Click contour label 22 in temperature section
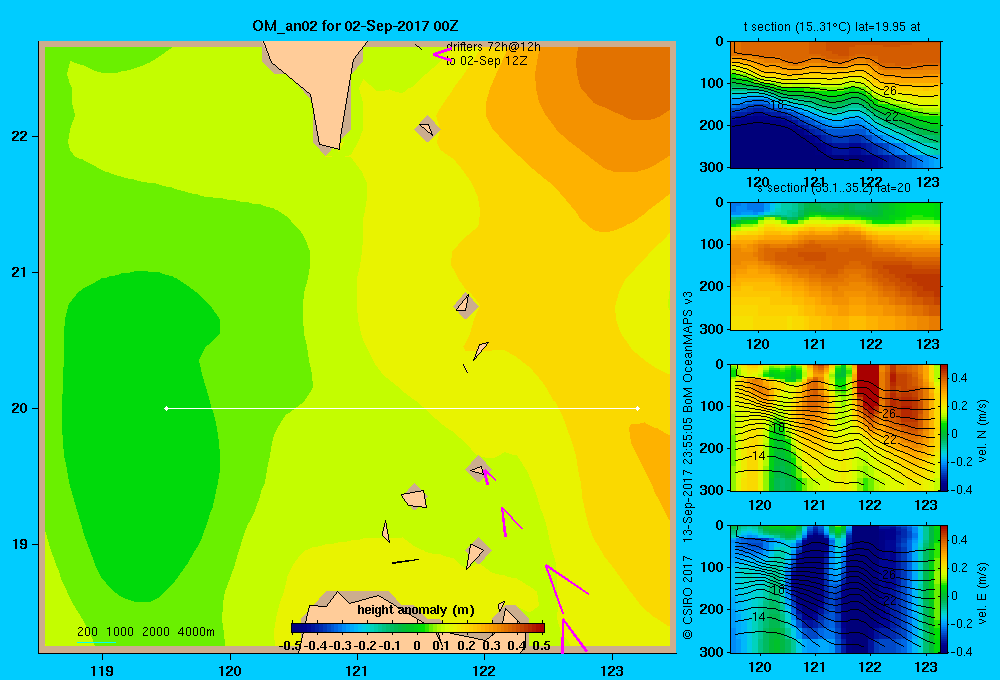1000x680 pixels. (892, 117)
